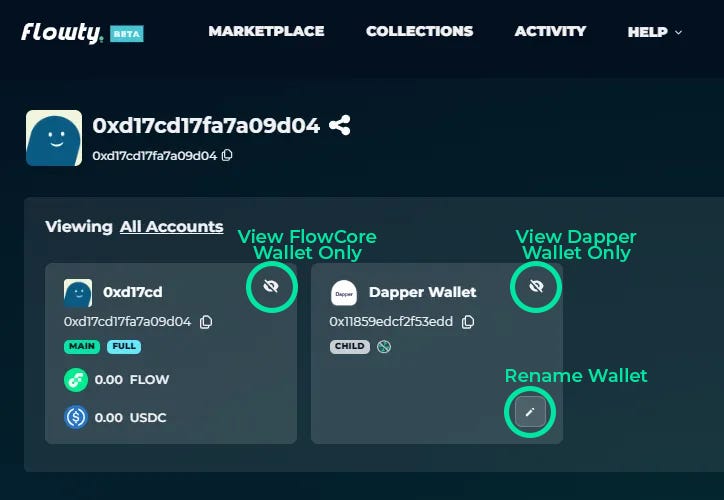The image size is (724, 500).
Task: Copy the 0x11859edcf2f53edd Dapper address
Action: (468, 322)
